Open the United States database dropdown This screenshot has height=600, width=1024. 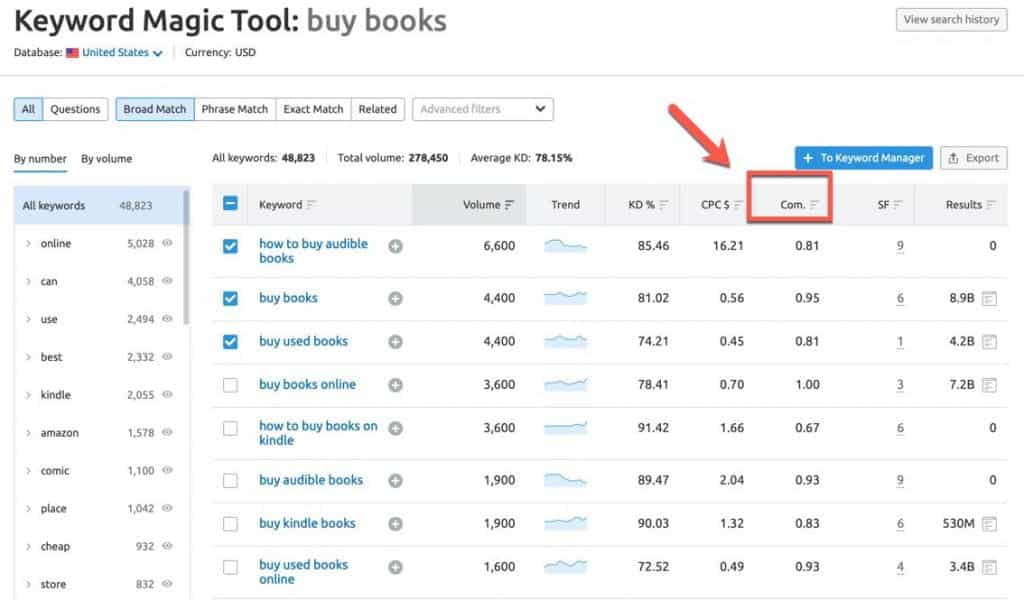(115, 53)
